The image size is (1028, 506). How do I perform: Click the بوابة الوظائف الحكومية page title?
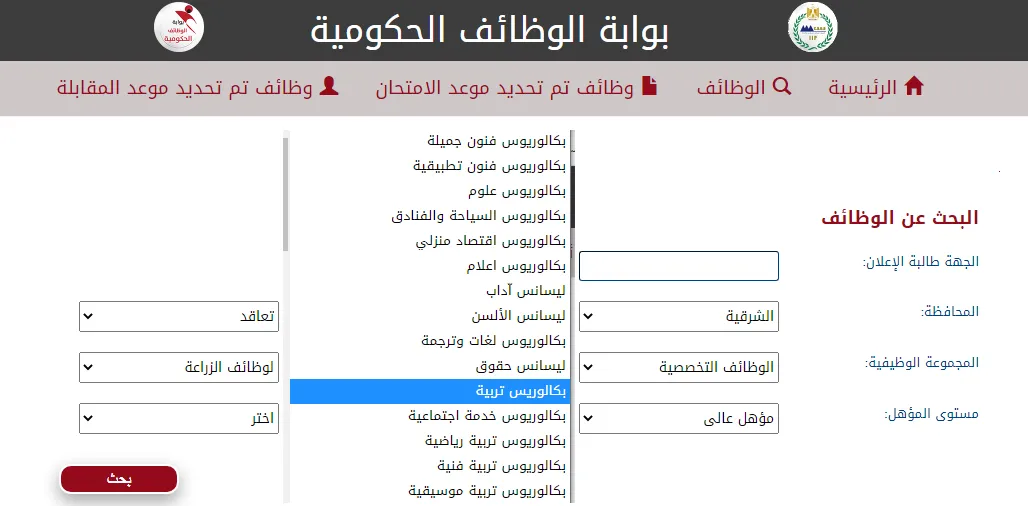pos(489,31)
